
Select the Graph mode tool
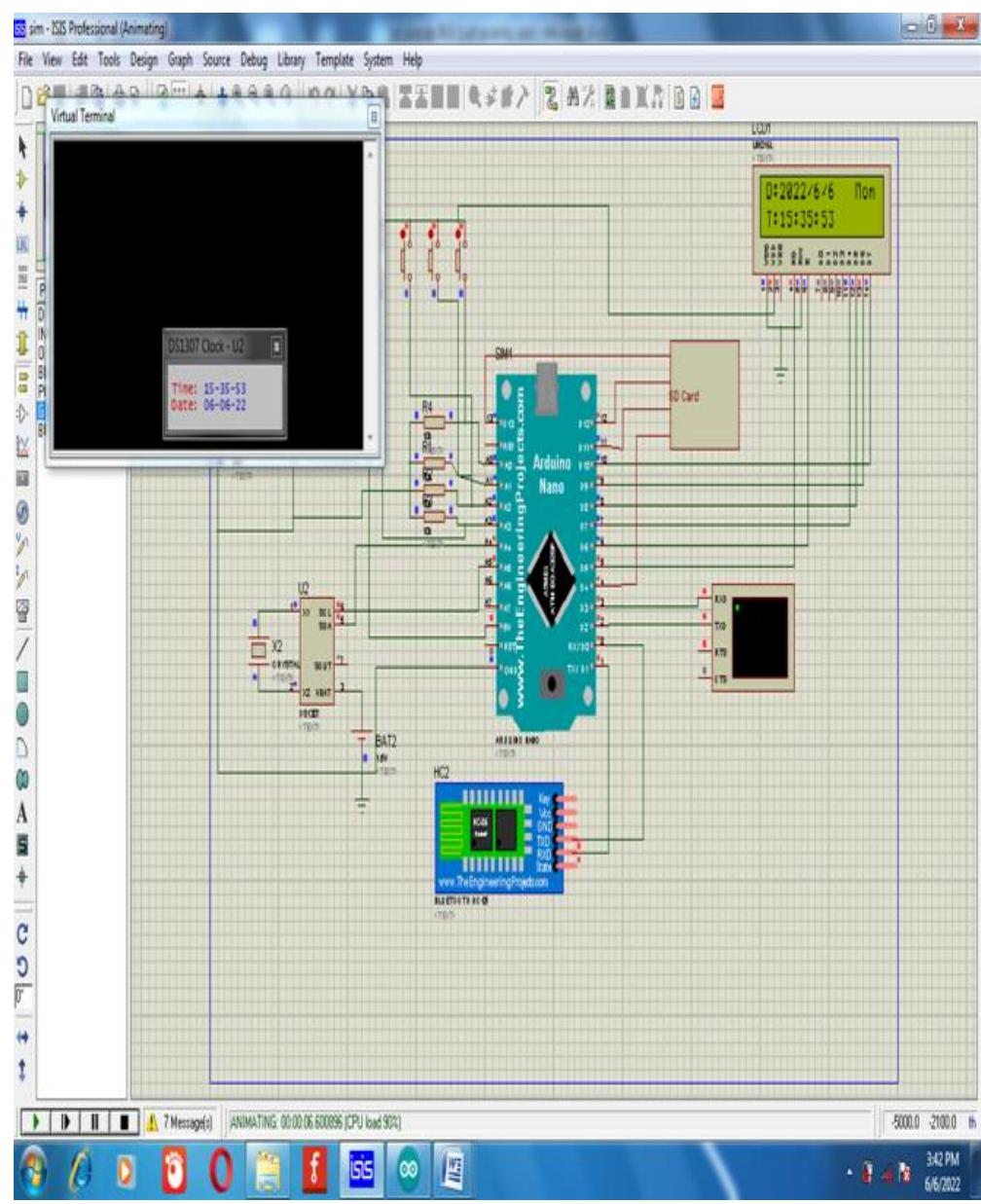(21, 446)
